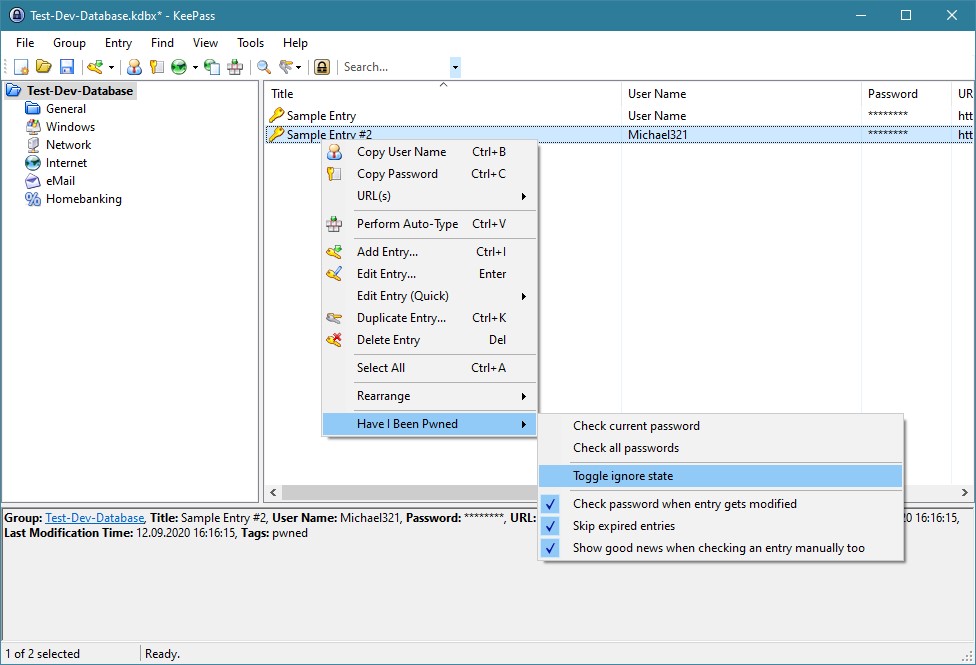976x665 pixels.
Task: Click the KeePass lock icon in title bar
Action: [17, 16]
